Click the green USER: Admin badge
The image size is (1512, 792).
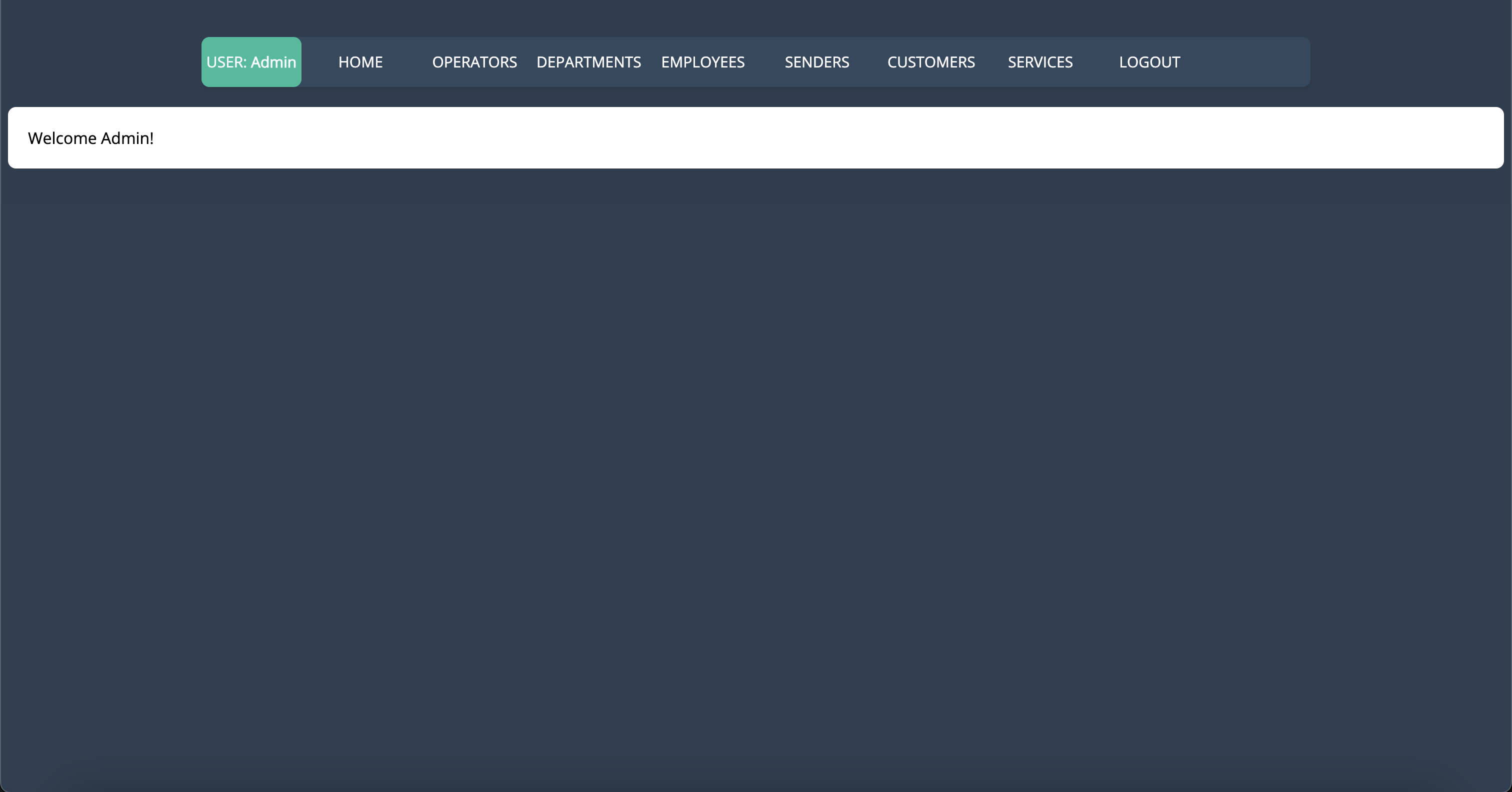tap(251, 62)
